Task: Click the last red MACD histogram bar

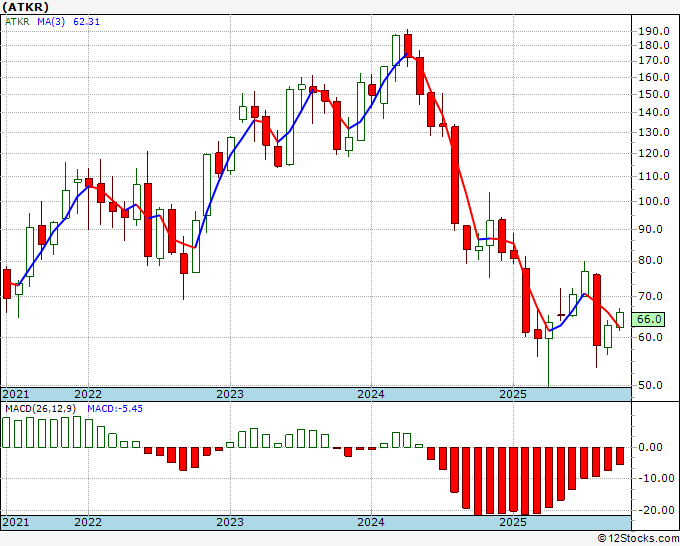Action: point(620,456)
